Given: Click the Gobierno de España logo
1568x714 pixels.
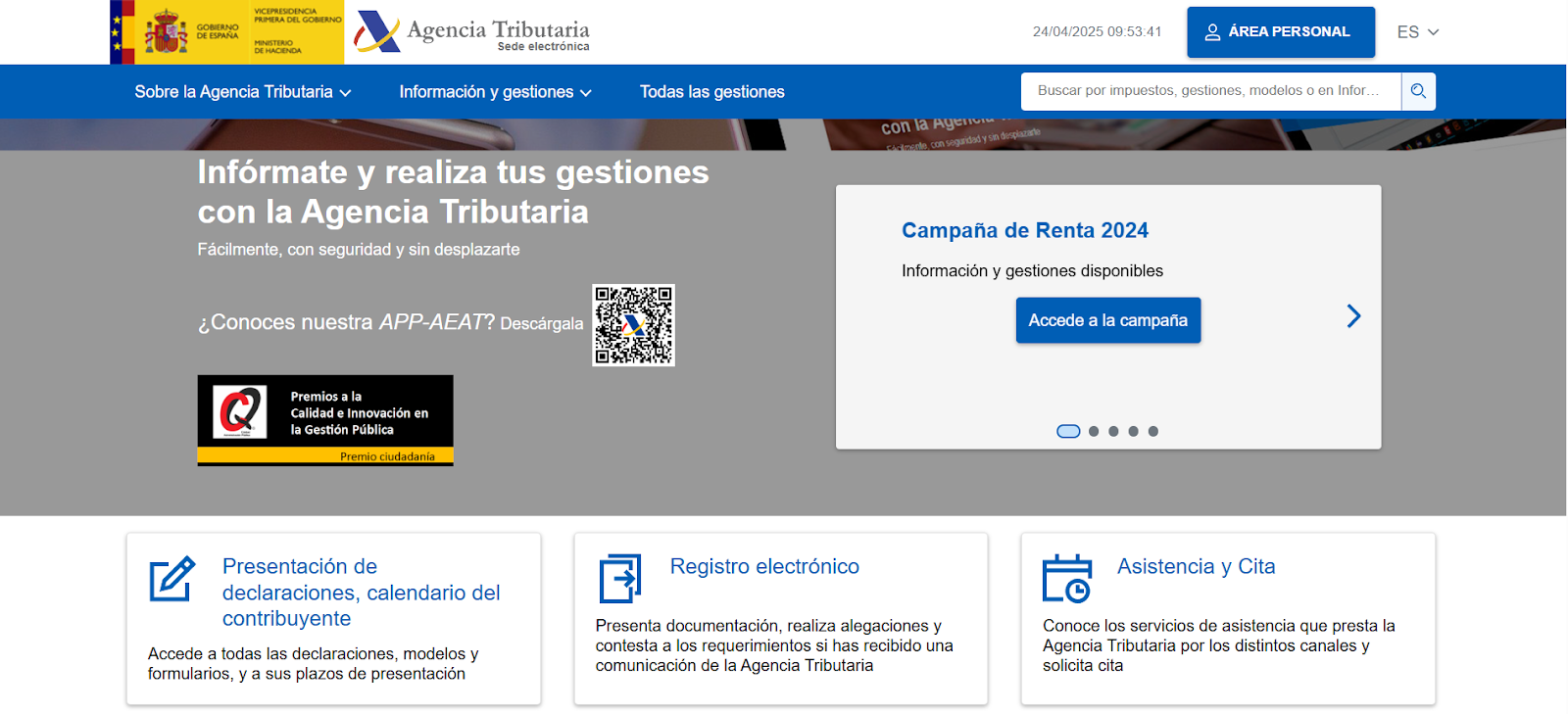Looking at the screenshot, I should point(226,32).
